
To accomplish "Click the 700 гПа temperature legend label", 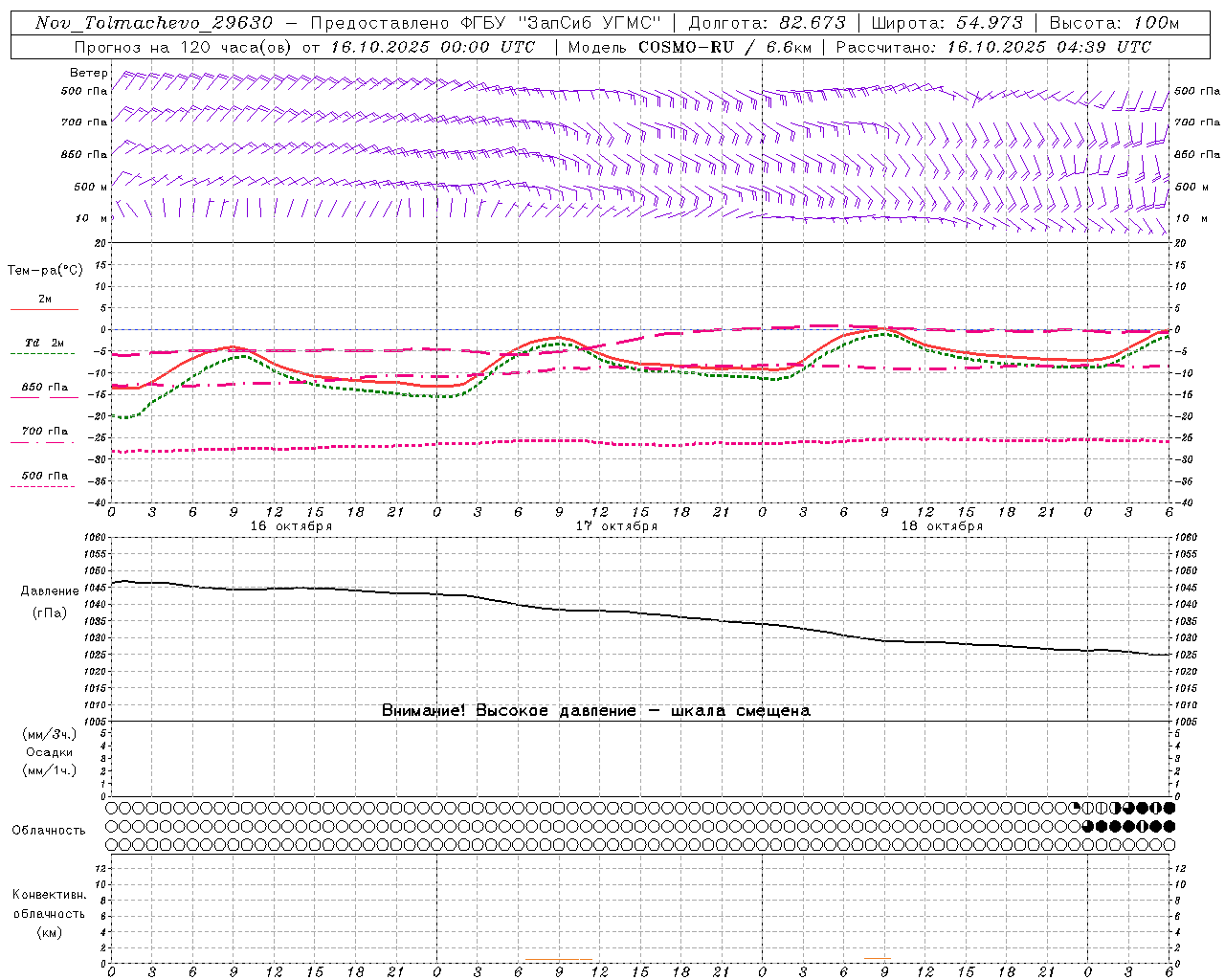I will [x=45, y=432].
